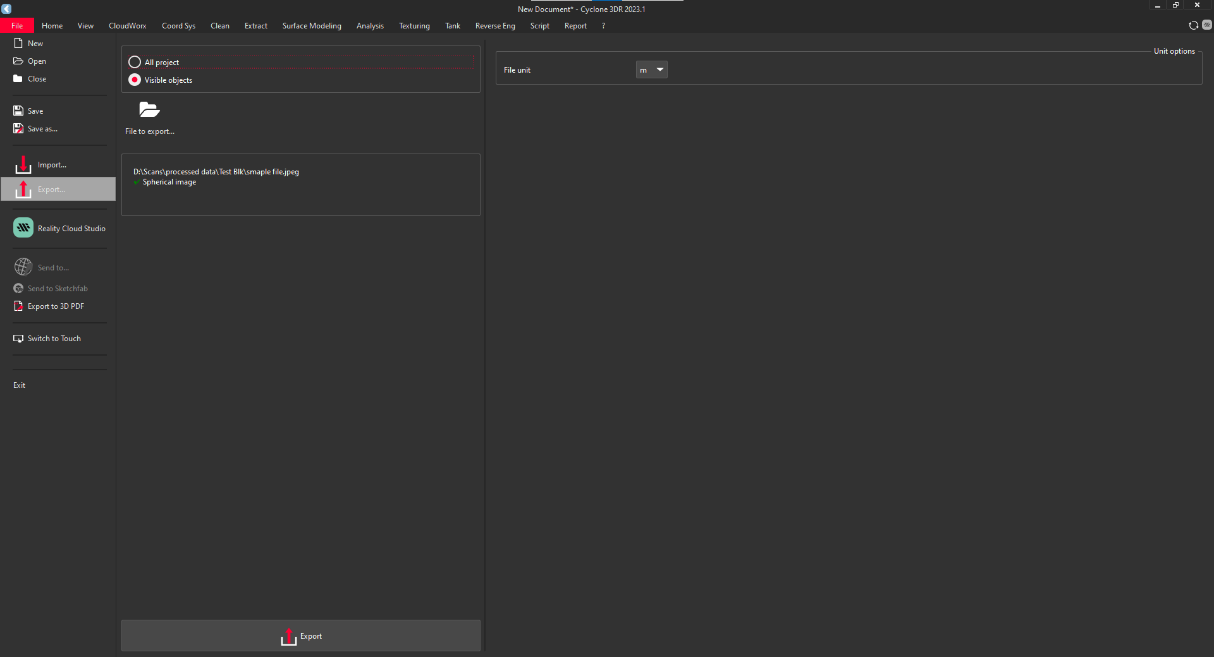This screenshot has width=1214, height=657.
Task: Open the Reverse Eng tab
Action: [495, 26]
